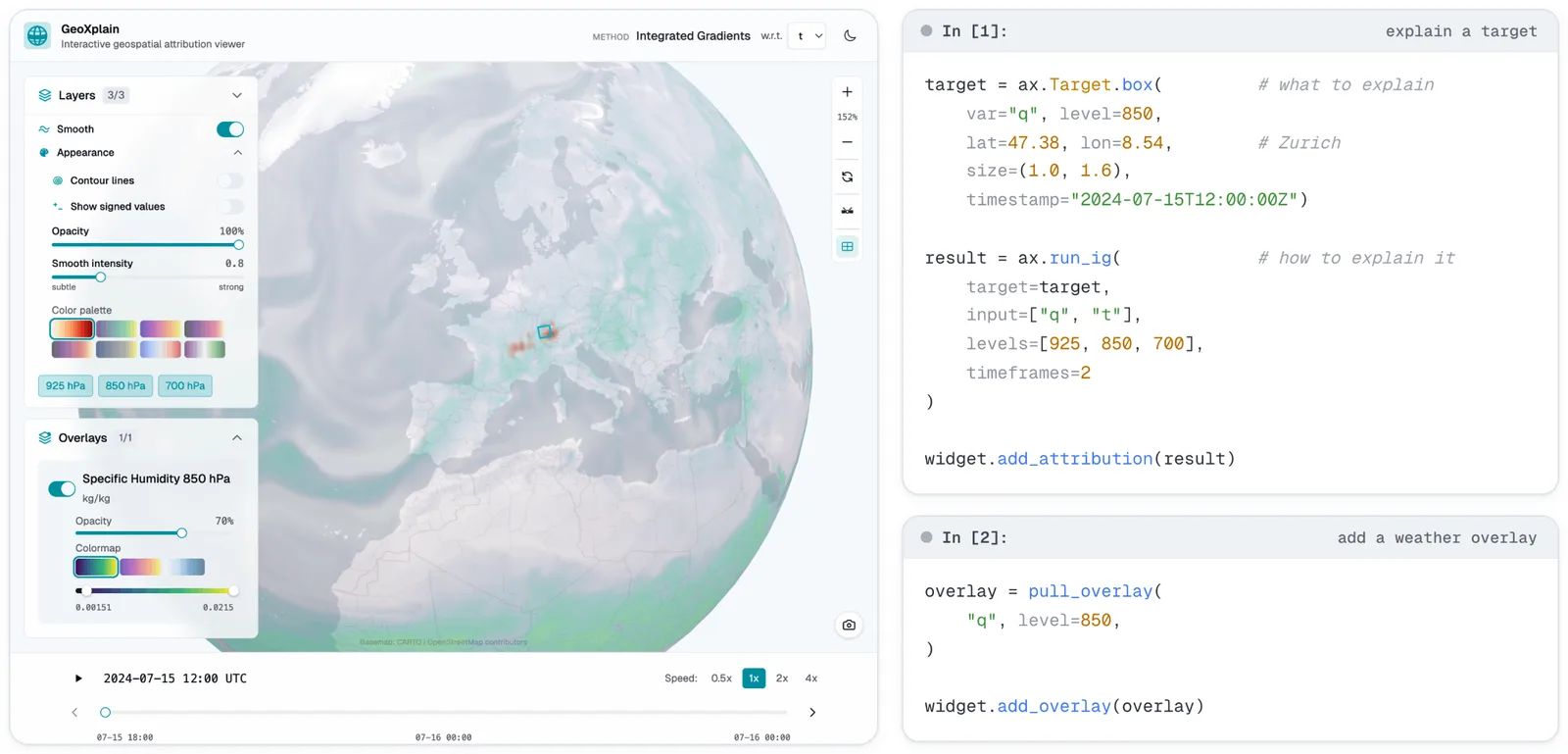Toggle the Specific Humidity 850 hPa overlay
The width and height of the screenshot is (1568, 754).
(62, 488)
